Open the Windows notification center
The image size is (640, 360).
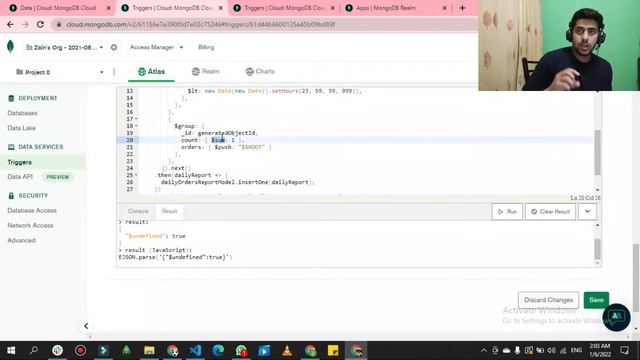(x=624, y=350)
